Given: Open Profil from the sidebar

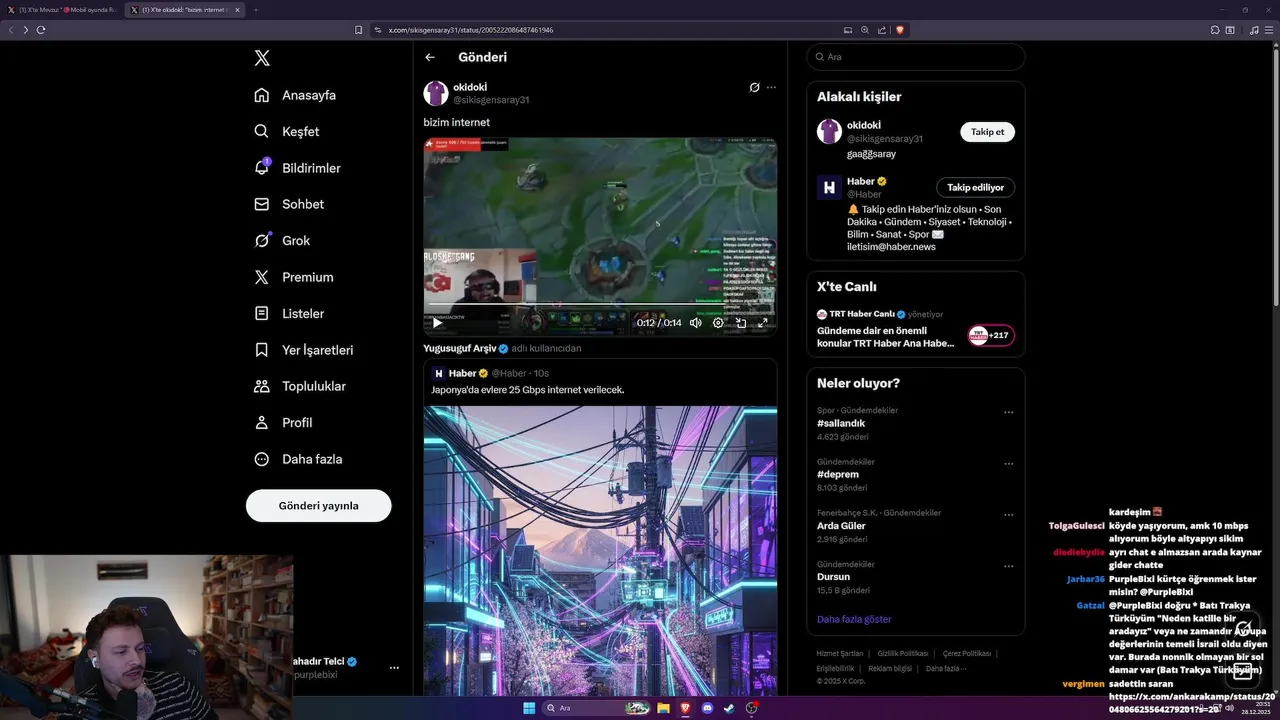Looking at the screenshot, I should 283,422.
